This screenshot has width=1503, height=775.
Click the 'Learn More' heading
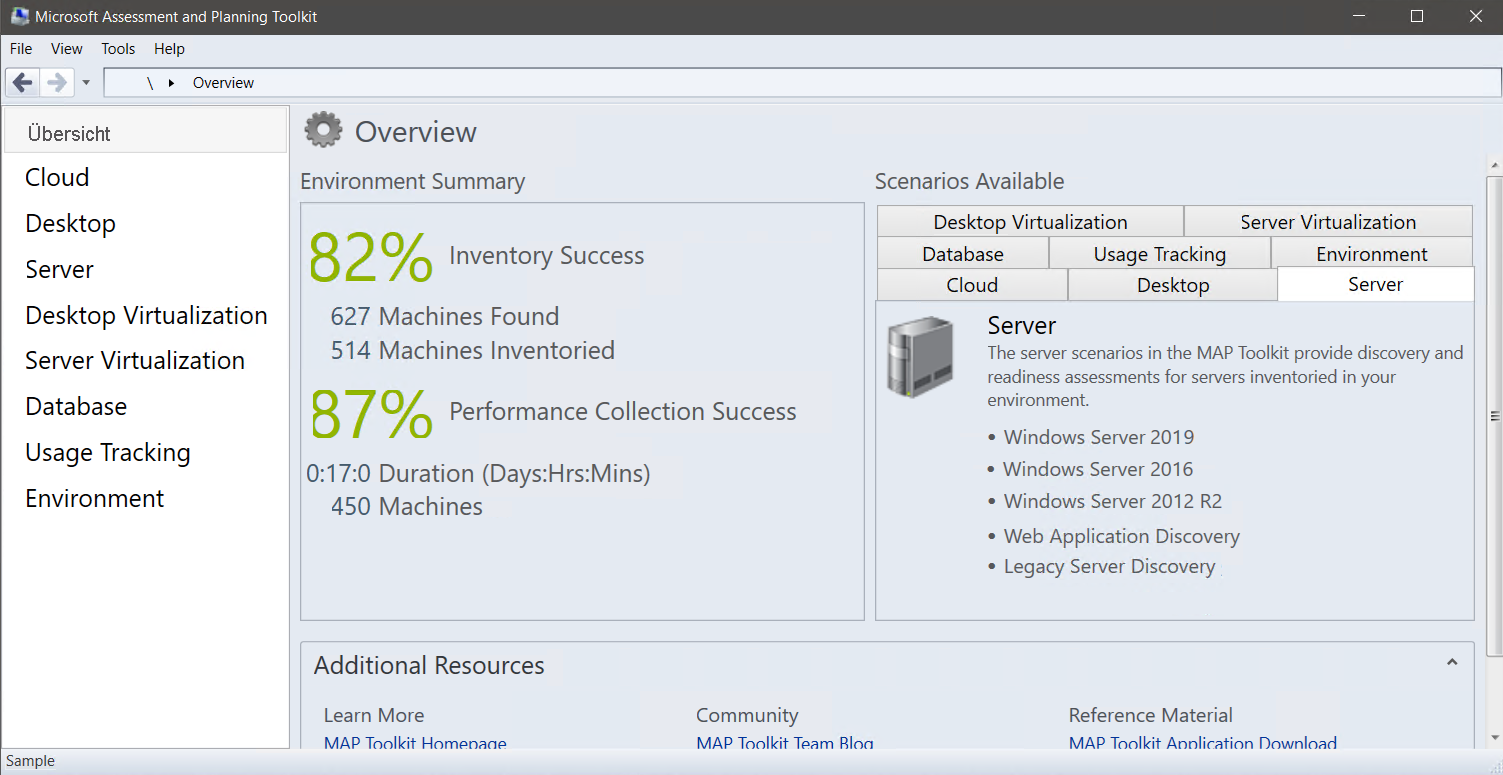click(374, 715)
